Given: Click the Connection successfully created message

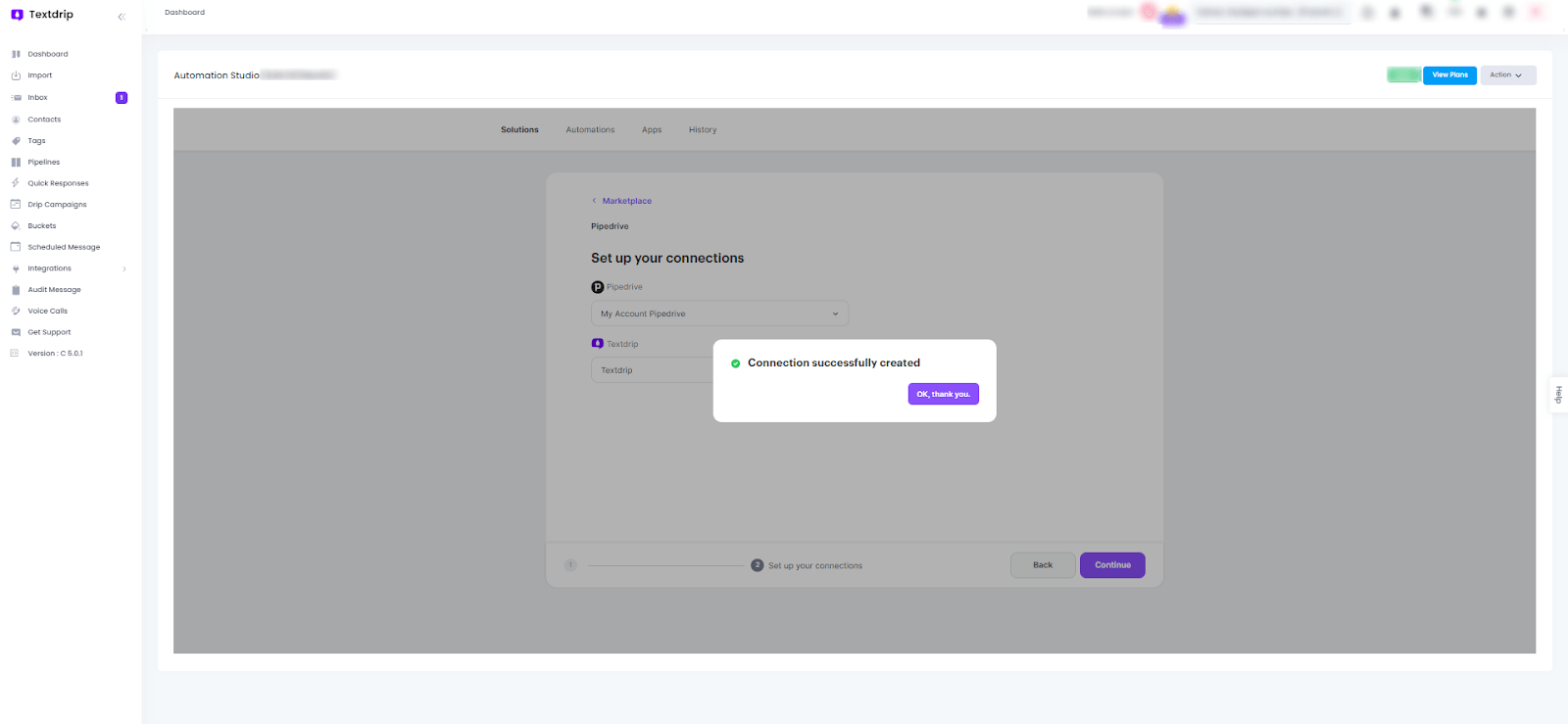Looking at the screenshot, I should click(x=834, y=363).
